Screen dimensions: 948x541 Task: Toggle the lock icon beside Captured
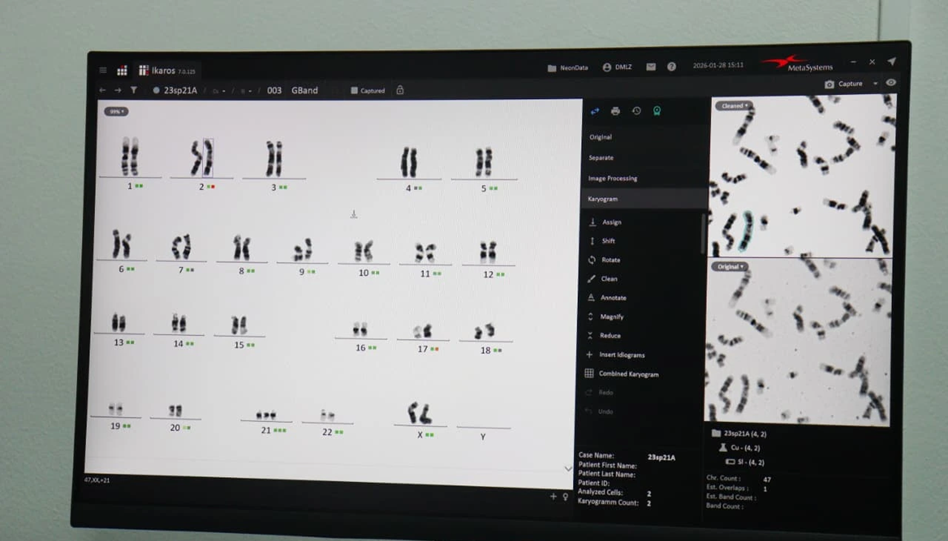pos(400,90)
